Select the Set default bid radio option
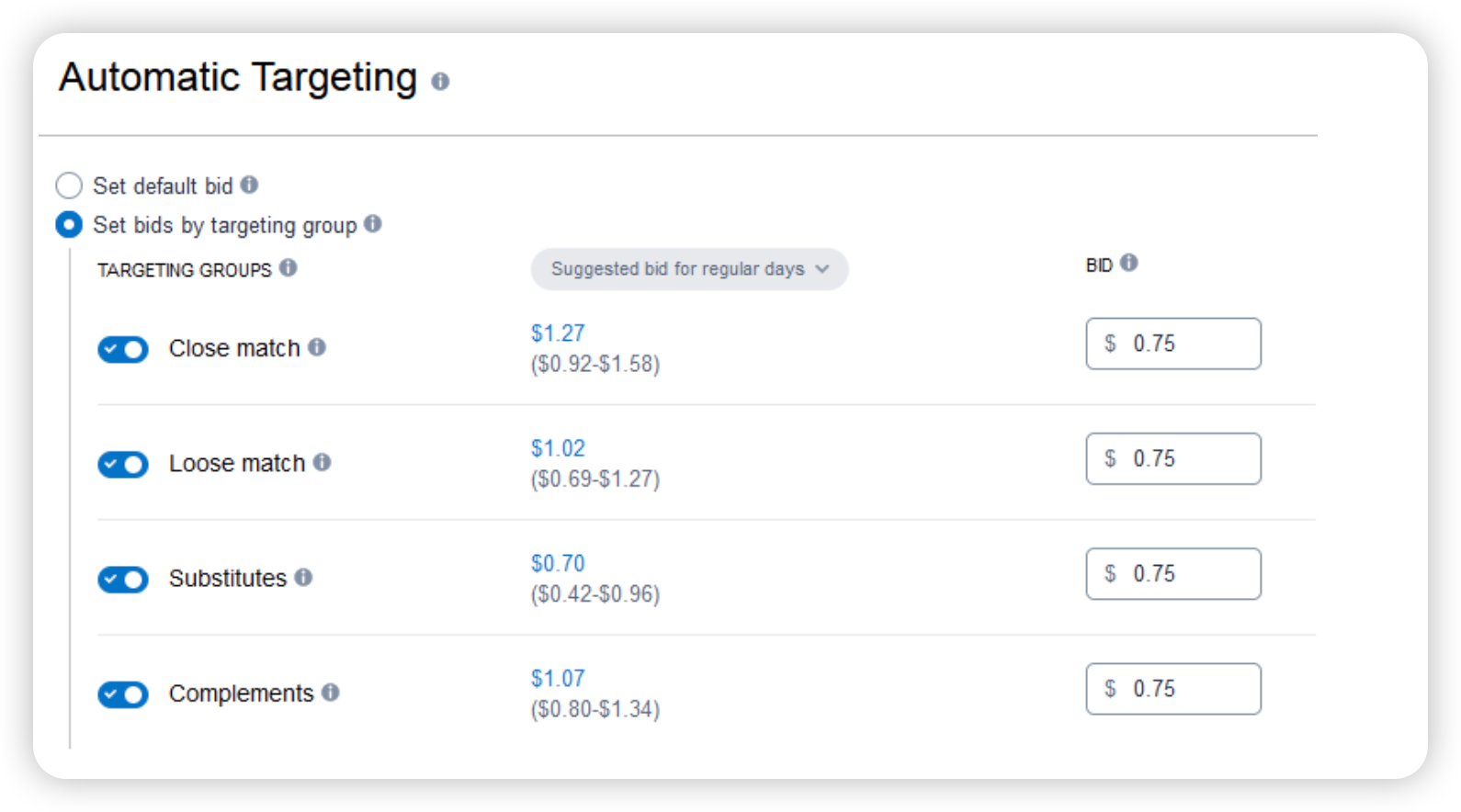This screenshot has height=812, width=1461. click(69, 186)
